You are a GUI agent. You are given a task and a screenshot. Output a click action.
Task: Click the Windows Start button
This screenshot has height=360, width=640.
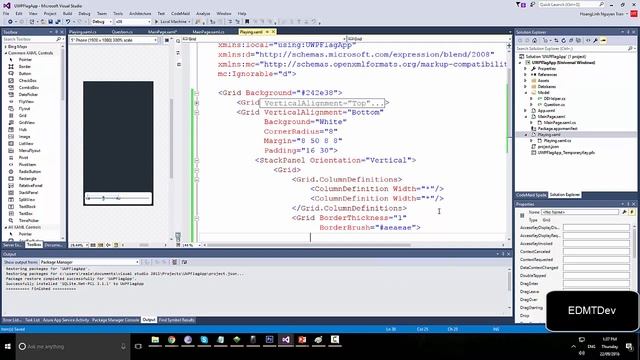(8, 347)
